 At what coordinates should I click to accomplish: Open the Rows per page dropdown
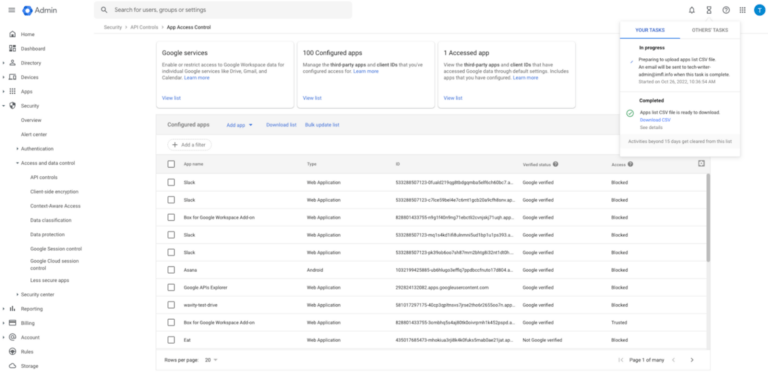point(211,360)
